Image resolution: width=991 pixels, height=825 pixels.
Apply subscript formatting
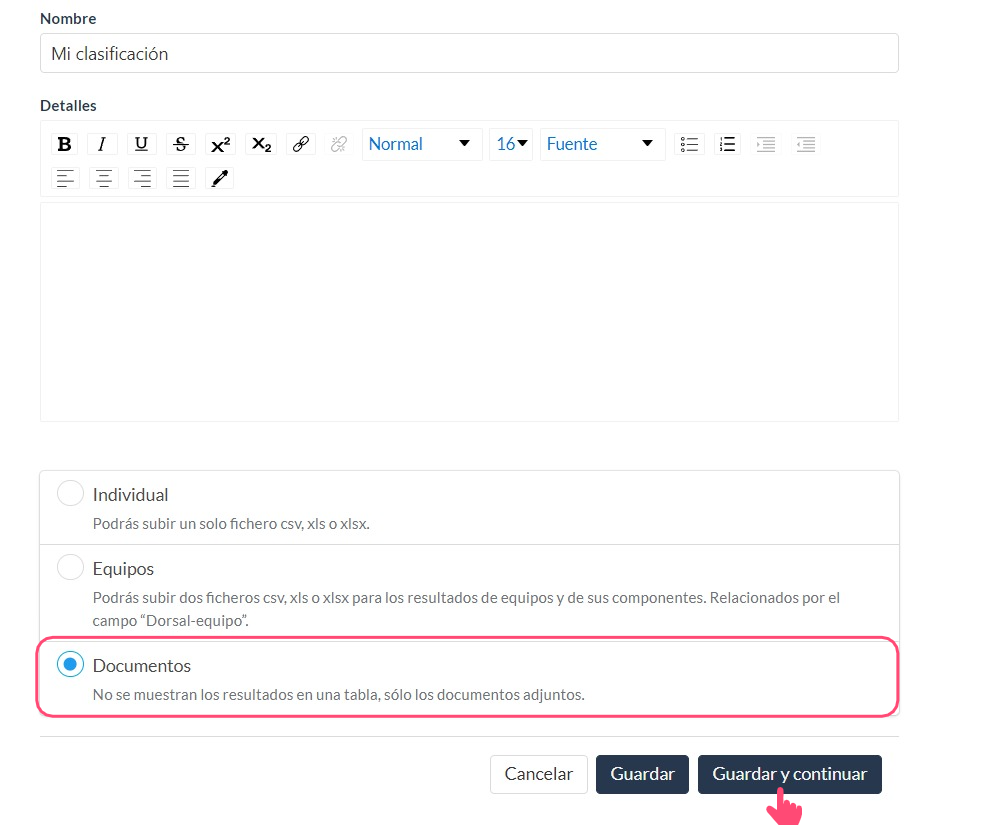coord(261,144)
